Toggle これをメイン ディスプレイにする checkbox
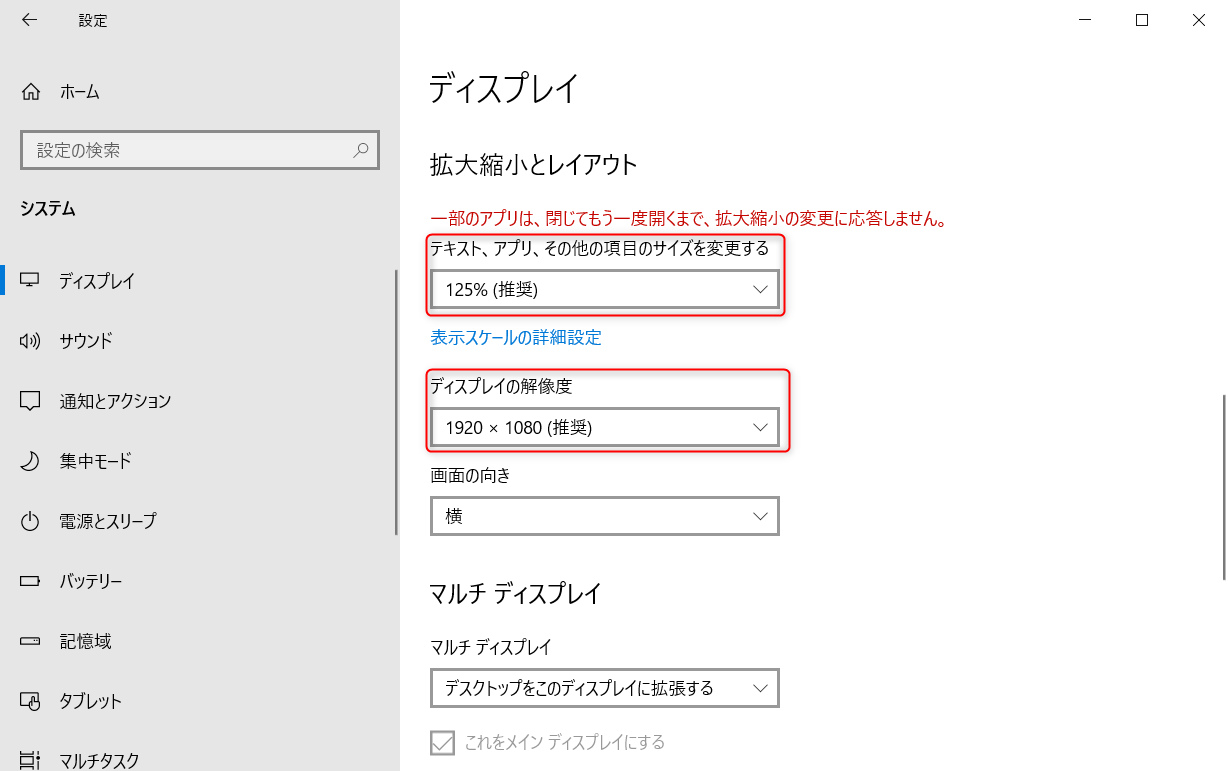1228x771 pixels. coord(442,742)
